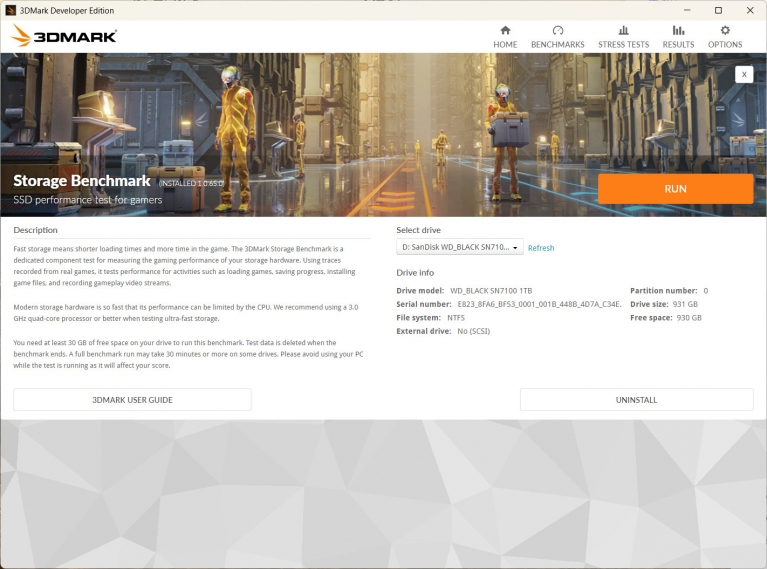Click the file system value NTFS
The height and width of the screenshot is (569, 767).
456,318
